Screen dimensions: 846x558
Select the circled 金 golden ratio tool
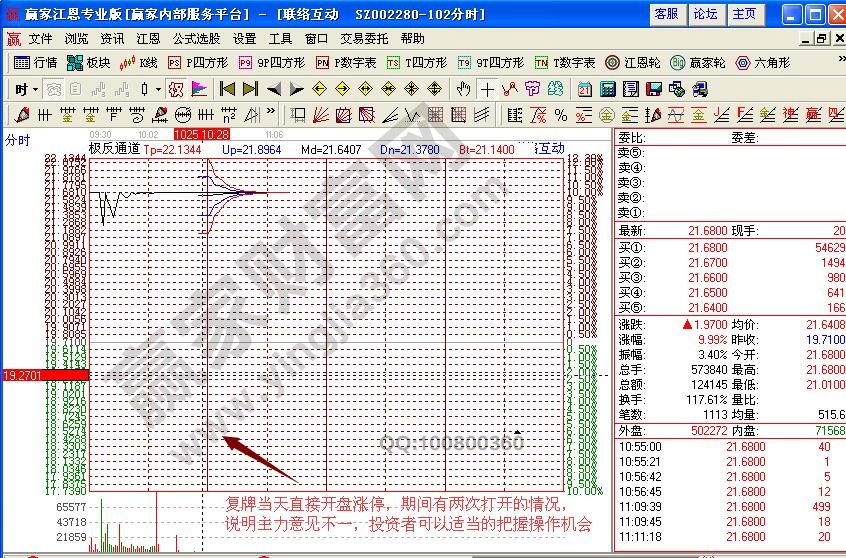coord(606,115)
